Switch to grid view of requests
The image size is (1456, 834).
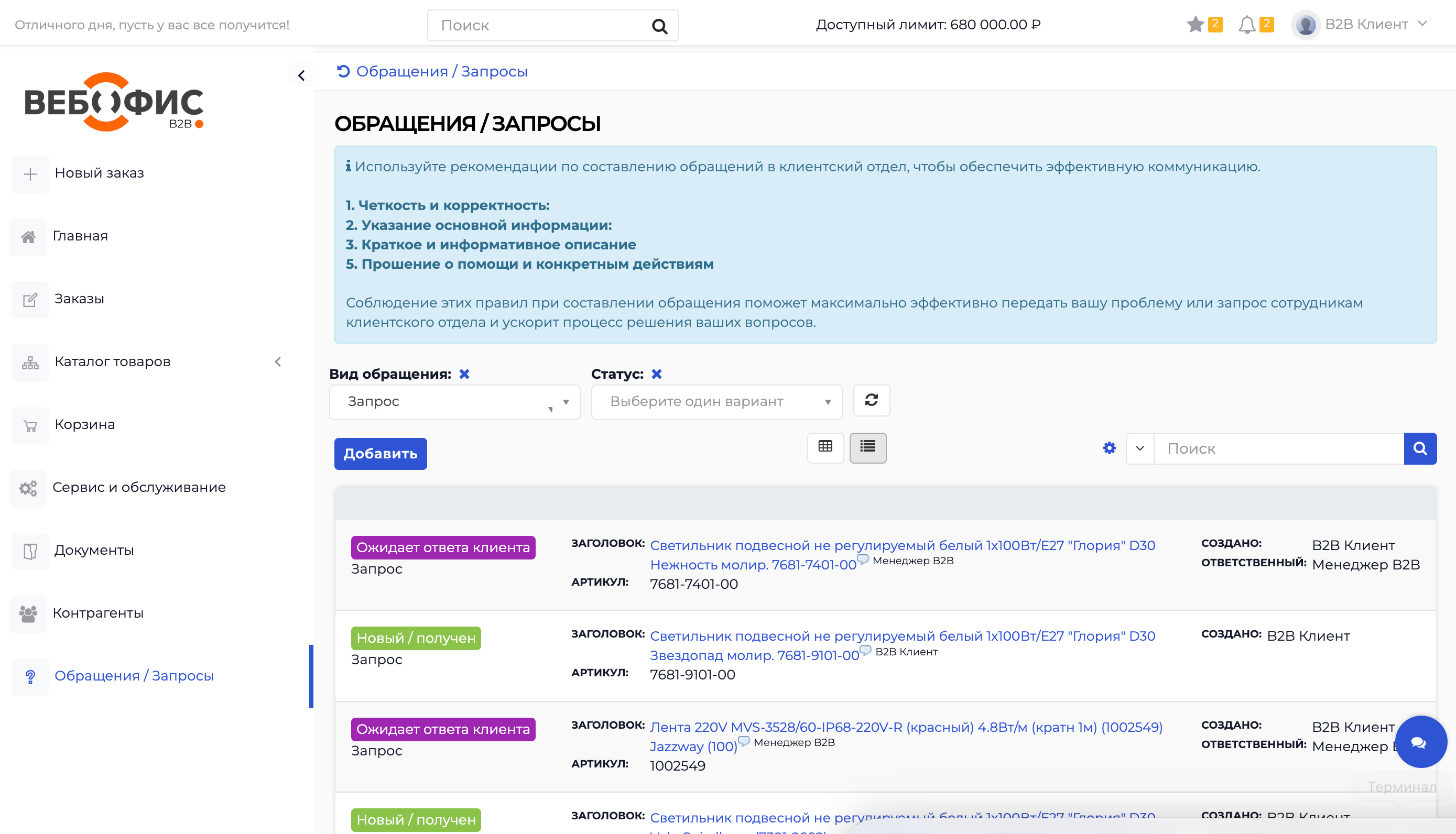825,448
